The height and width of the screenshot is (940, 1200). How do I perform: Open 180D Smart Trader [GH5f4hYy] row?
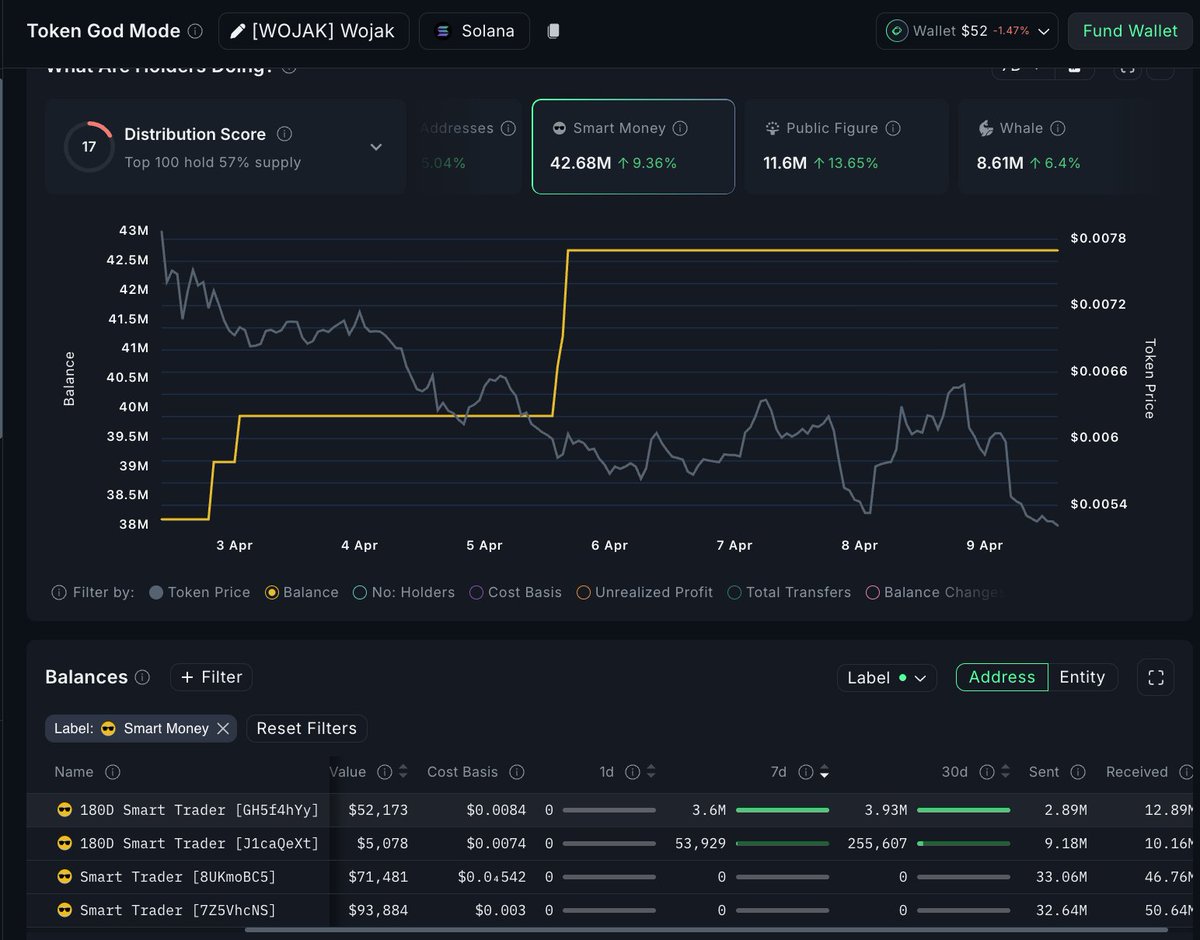click(x=610, y=810)
